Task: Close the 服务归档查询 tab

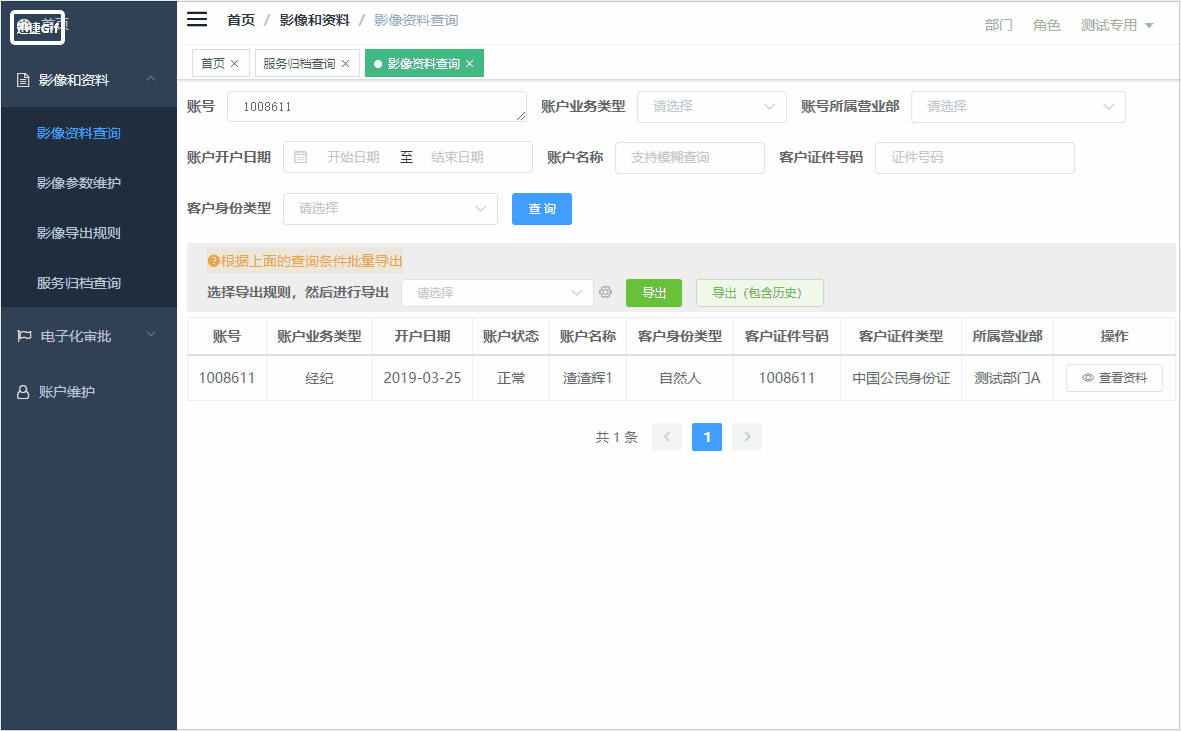Action: click(345, 63)
